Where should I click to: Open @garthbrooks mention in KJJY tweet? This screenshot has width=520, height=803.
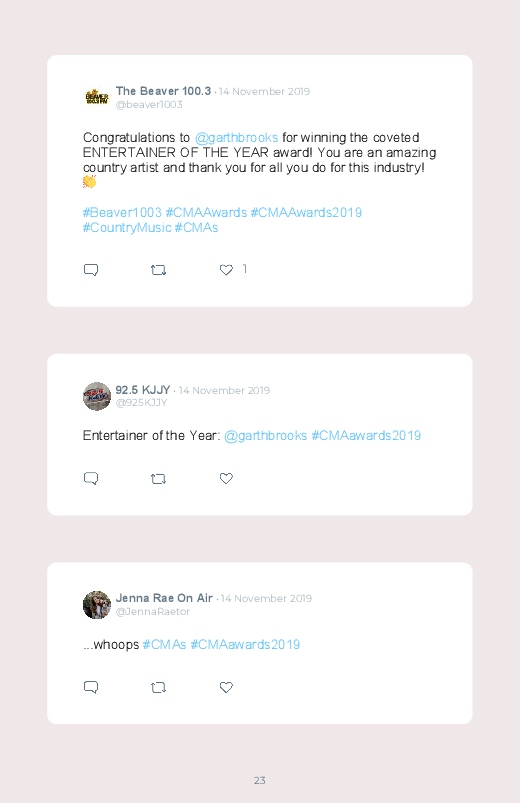[x=265, y=436]
